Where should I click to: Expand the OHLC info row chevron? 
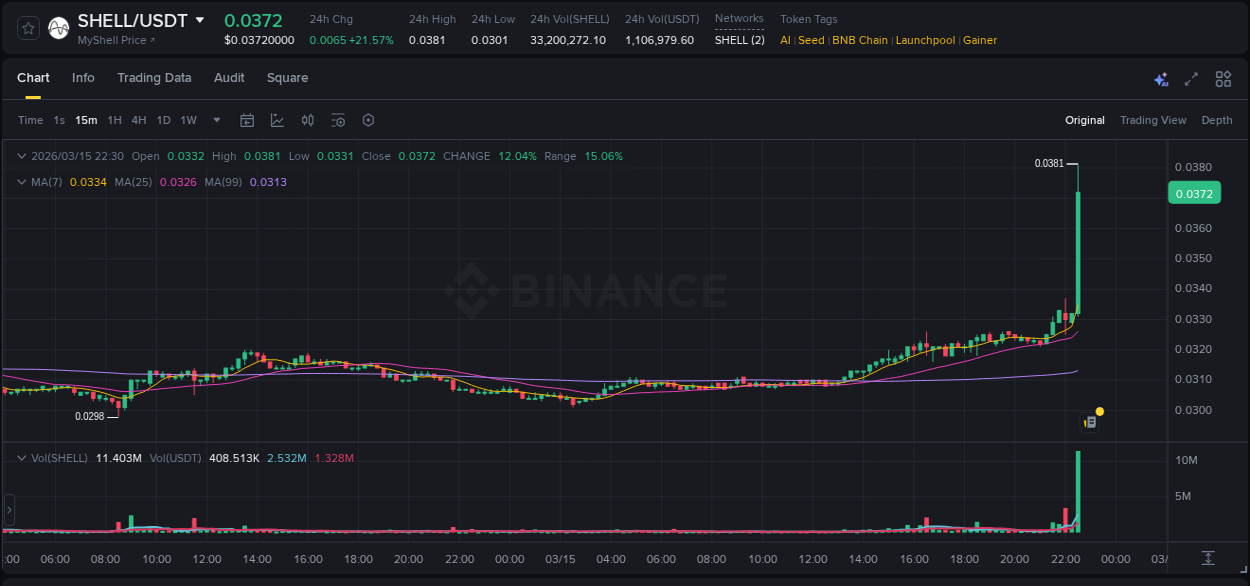click(x=20, y=156)
